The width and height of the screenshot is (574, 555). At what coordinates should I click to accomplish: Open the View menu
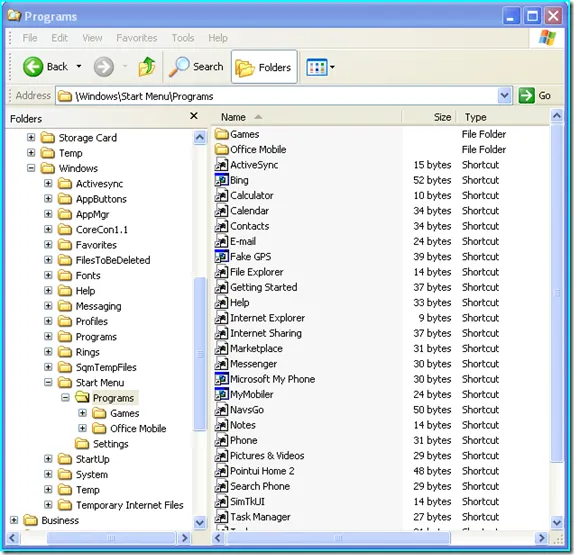pyautogui.click(x=92, y=38)
